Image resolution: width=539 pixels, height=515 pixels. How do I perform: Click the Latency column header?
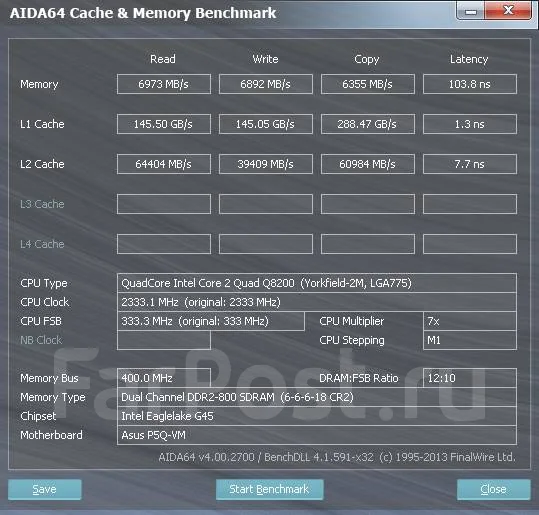click(x=469, y=59)
